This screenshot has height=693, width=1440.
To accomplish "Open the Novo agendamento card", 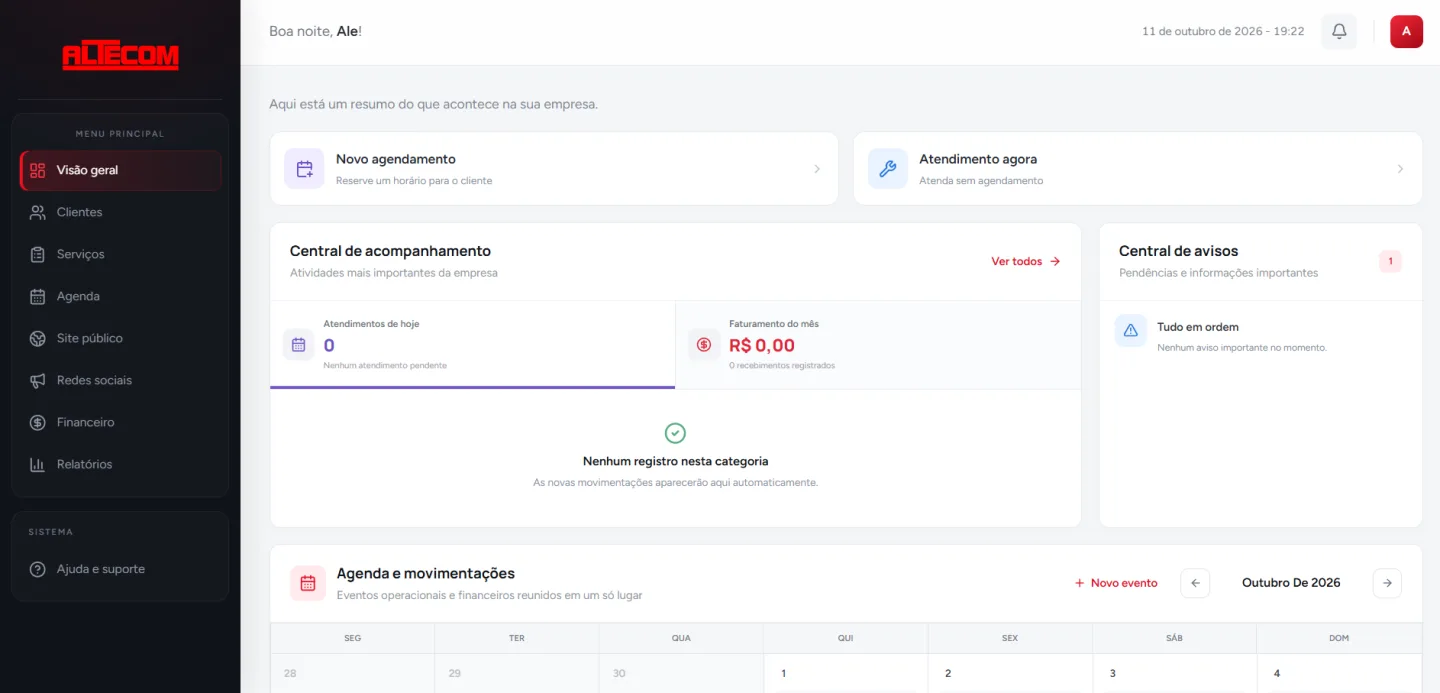I will pyautogui.click(x=554, y=168).
